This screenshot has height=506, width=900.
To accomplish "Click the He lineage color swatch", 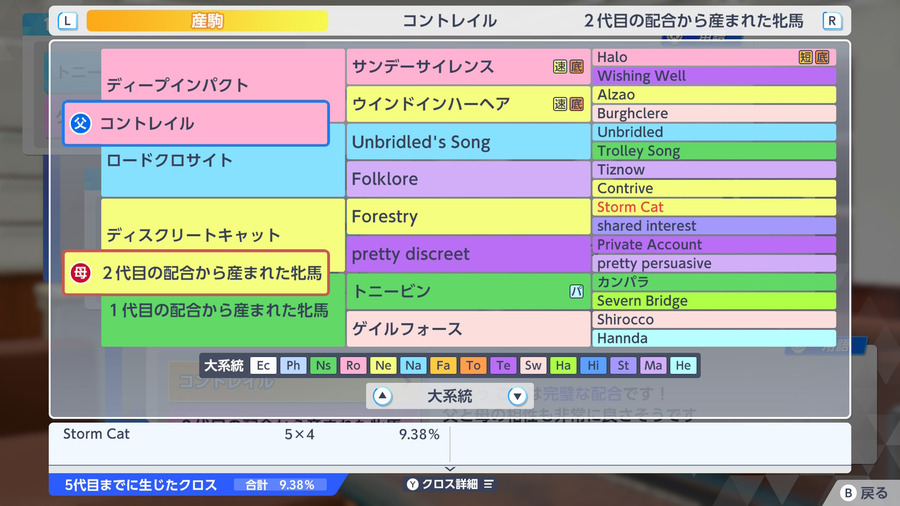I will [x=683, y=365].
